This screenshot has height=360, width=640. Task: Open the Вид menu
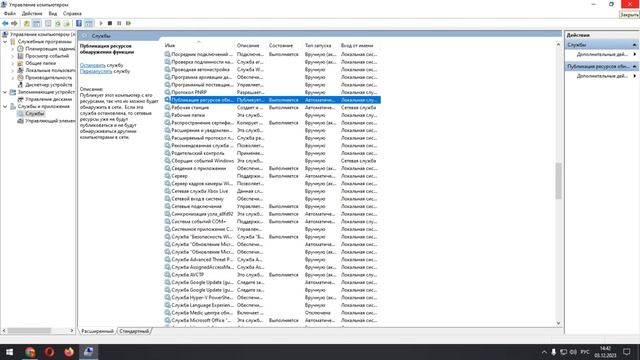pos(53,13)
